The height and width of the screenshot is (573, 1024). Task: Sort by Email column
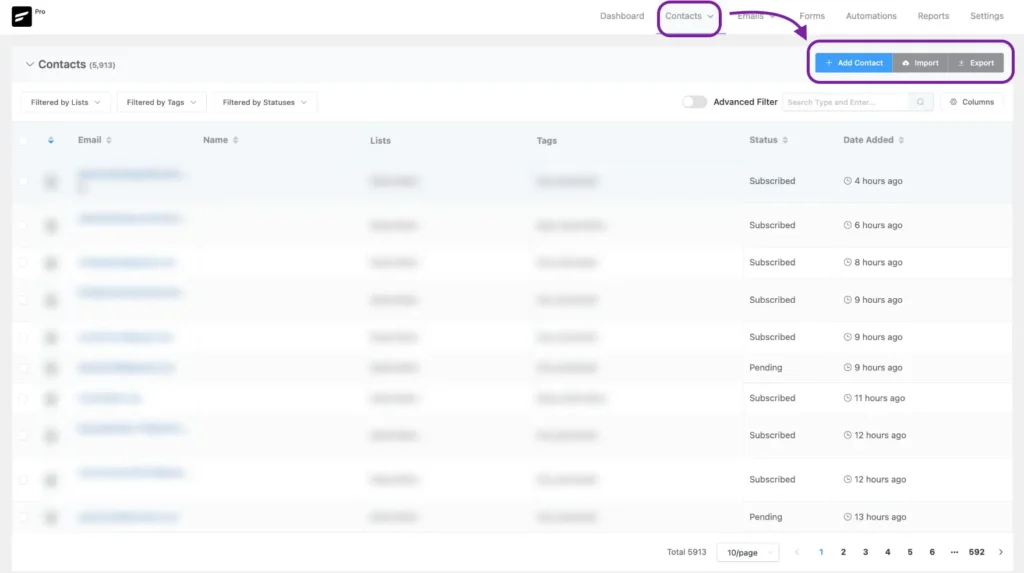click(x=95, y=140)
